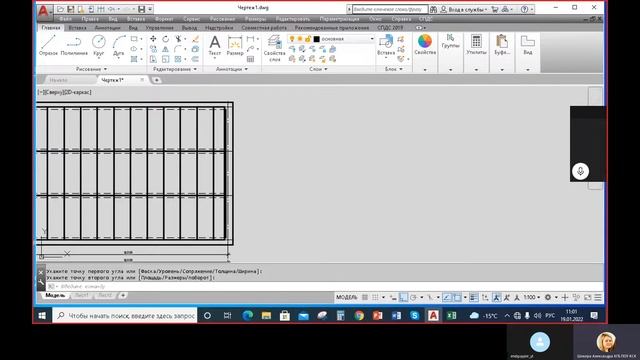Activate the Rotate tool icon
The image size is (640, 360).
(165, 39)
